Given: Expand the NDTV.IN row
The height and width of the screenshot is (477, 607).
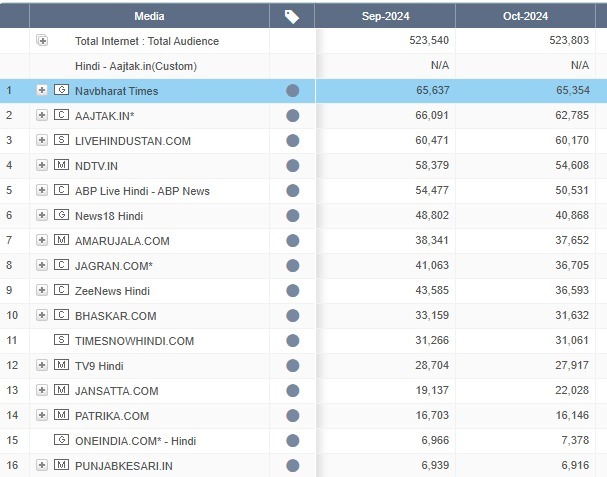Looking at the screenshot, I should [42, 165].
